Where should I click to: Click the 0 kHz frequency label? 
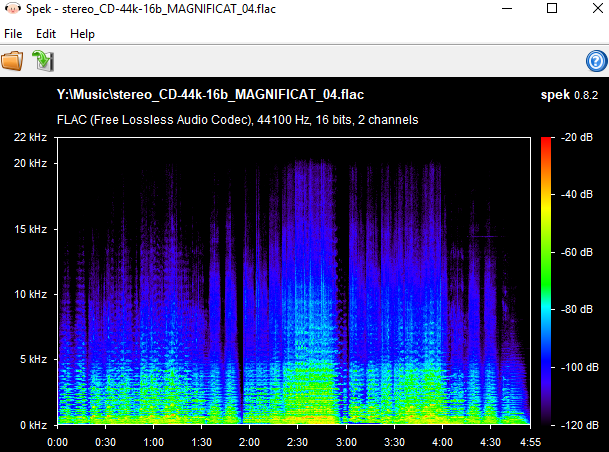click(33, 425)
